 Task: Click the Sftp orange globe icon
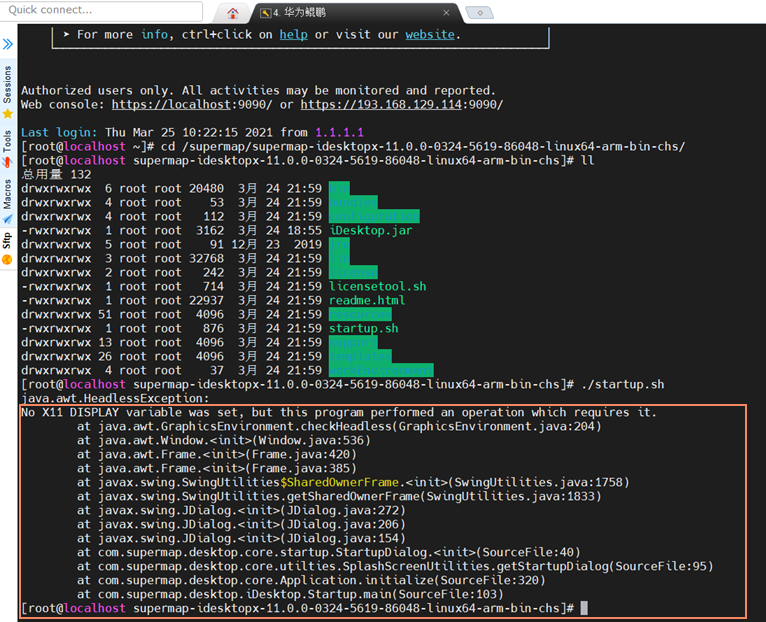point(8,259)
